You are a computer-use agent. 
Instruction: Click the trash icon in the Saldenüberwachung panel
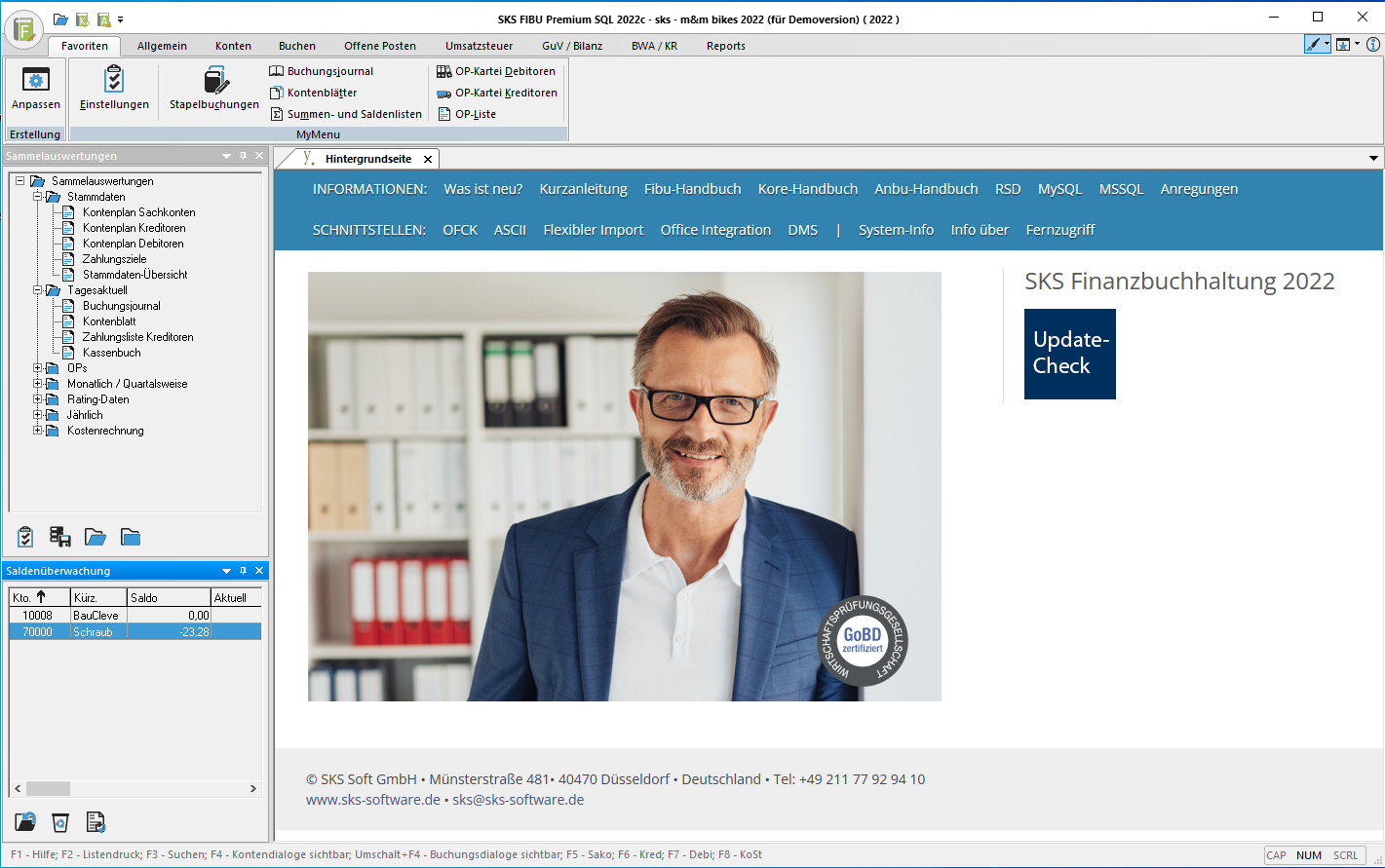(x=60, y=823)
